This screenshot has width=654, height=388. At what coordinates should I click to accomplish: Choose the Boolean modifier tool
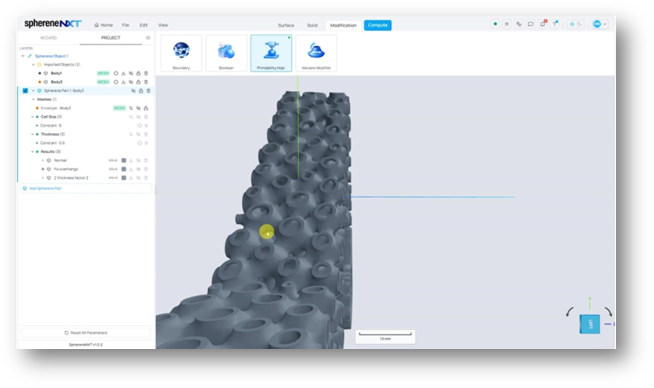coord(226,53)
